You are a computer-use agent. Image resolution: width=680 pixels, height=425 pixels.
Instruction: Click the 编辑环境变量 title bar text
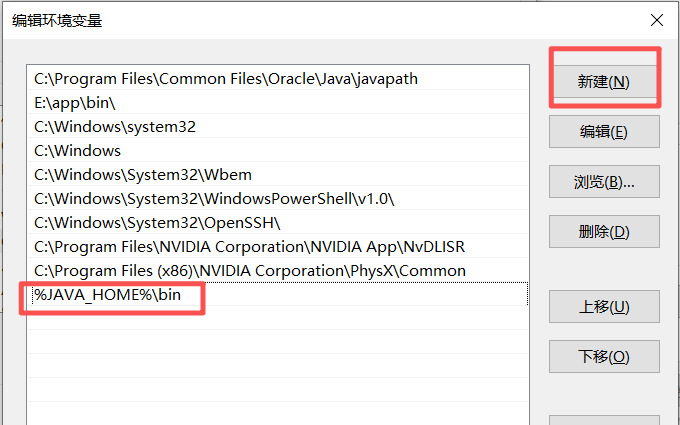(x=57, y=20)
